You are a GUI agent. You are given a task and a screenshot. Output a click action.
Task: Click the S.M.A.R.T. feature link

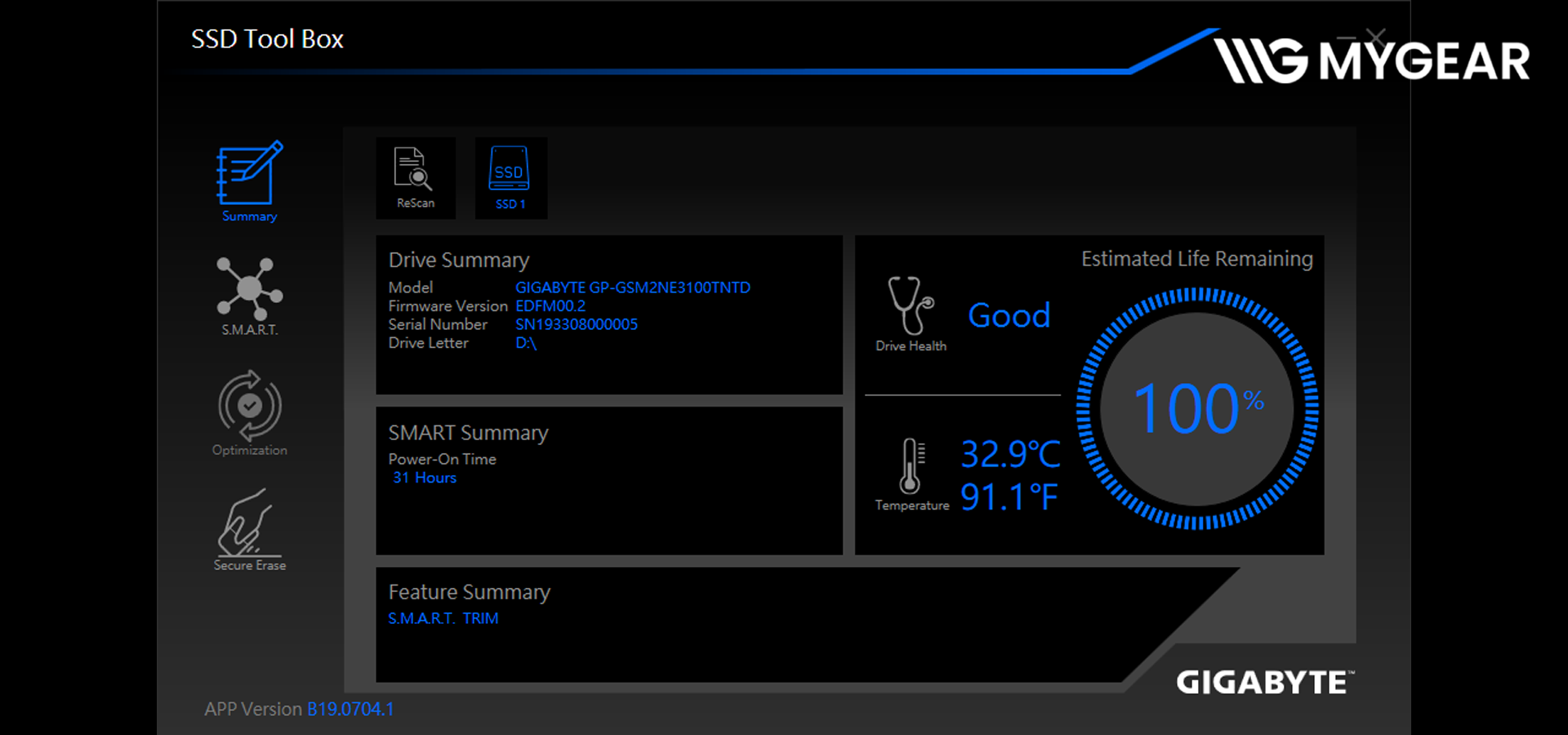coord(421,618)
